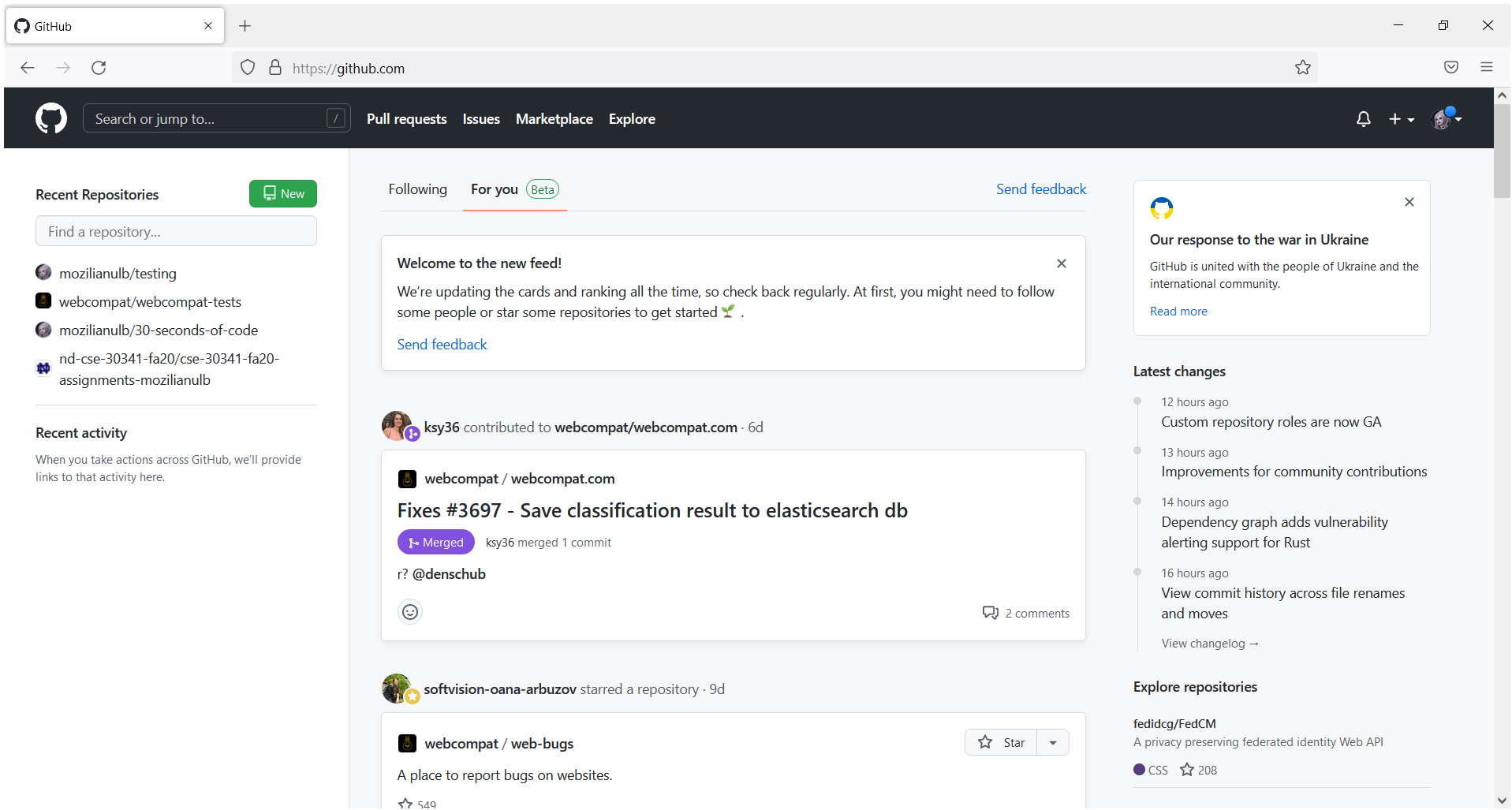Go back with browser back arrow
This screenshot has height=810, width=1512.
tap(28, 68)
